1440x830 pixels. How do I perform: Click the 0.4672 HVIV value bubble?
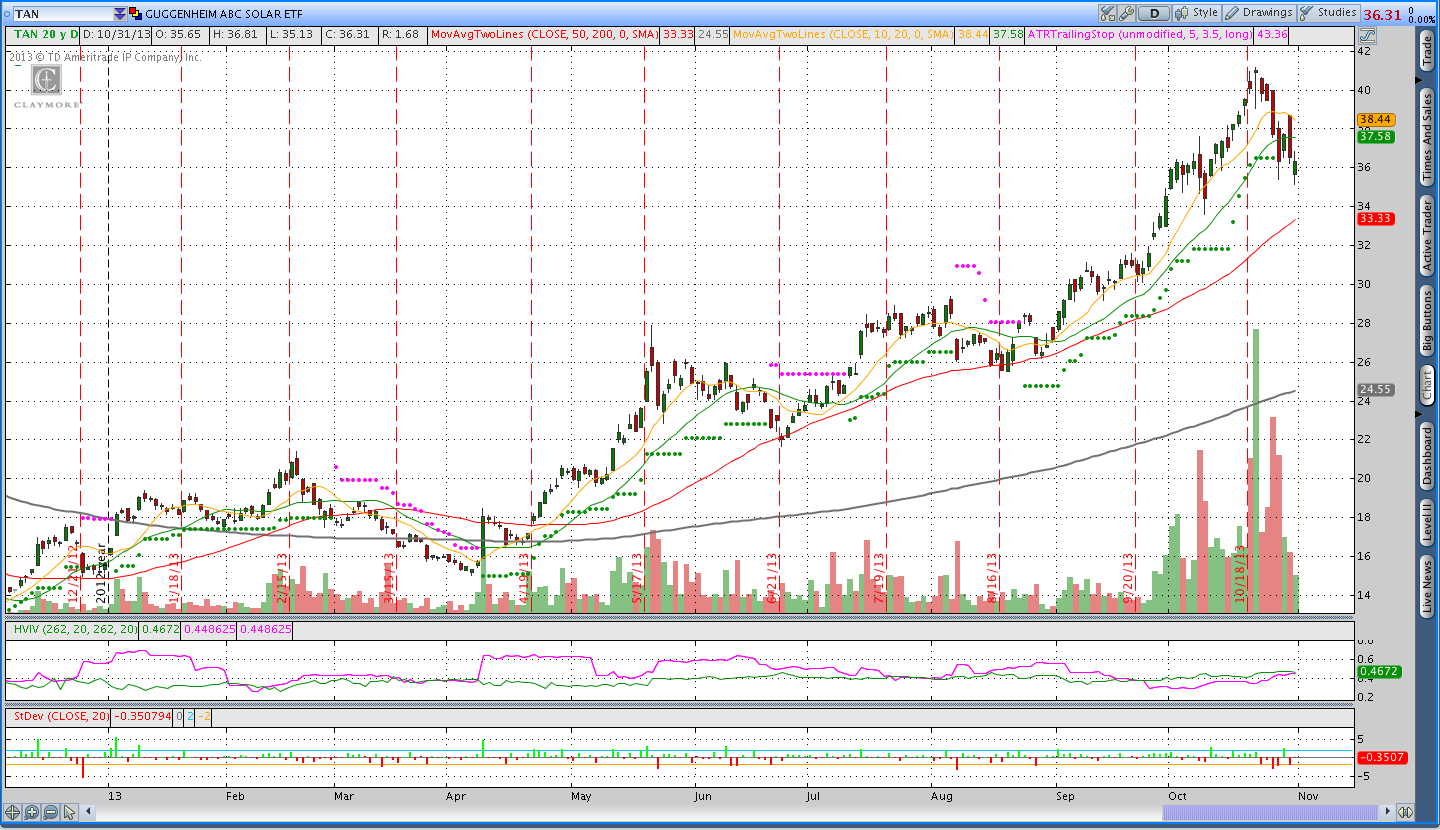1381,672
